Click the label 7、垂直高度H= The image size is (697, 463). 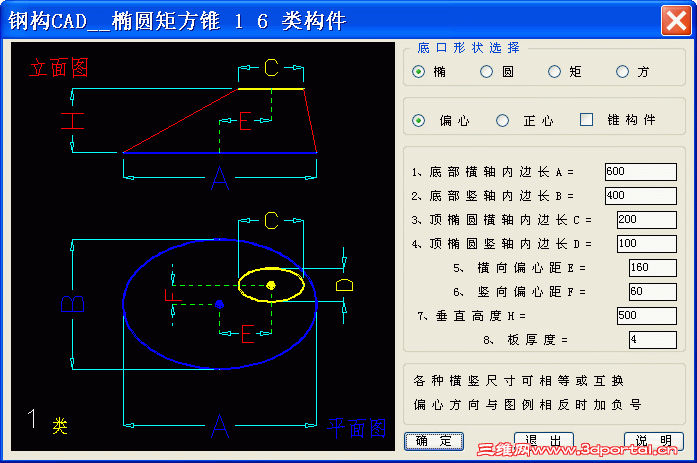tap(471, 316)
